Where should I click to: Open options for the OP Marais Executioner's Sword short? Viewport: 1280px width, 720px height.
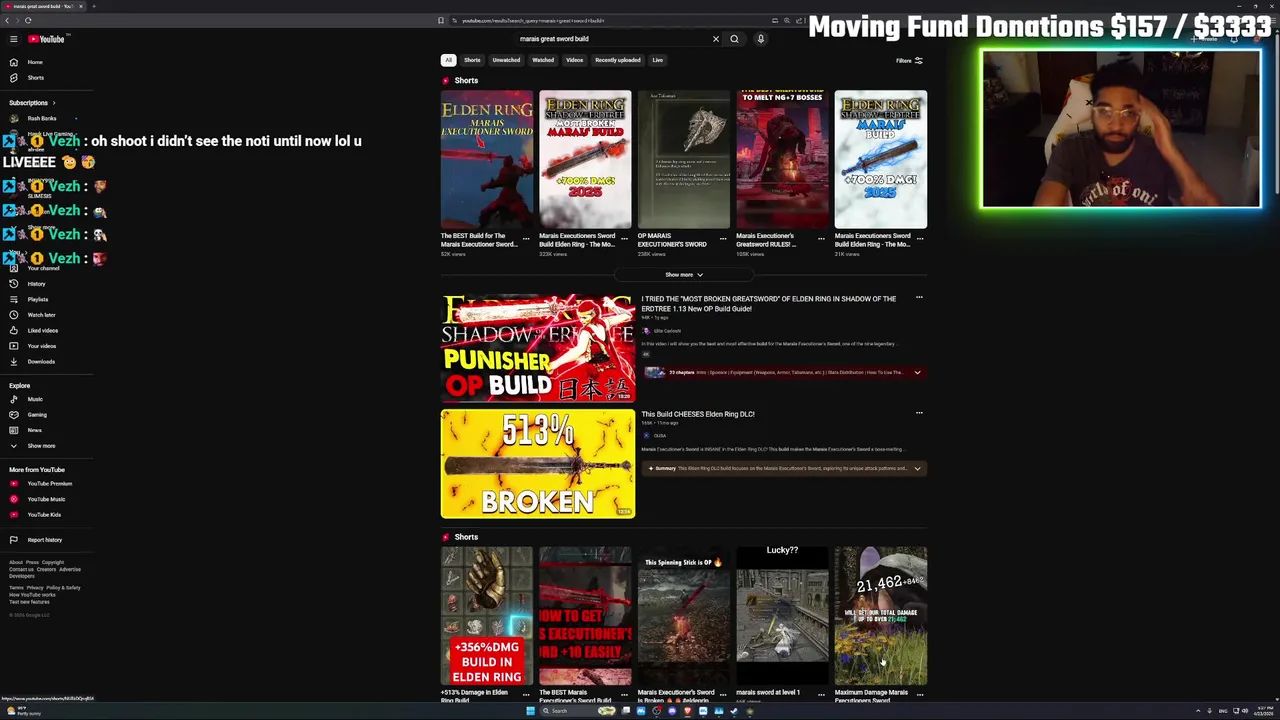pos(723,239)
